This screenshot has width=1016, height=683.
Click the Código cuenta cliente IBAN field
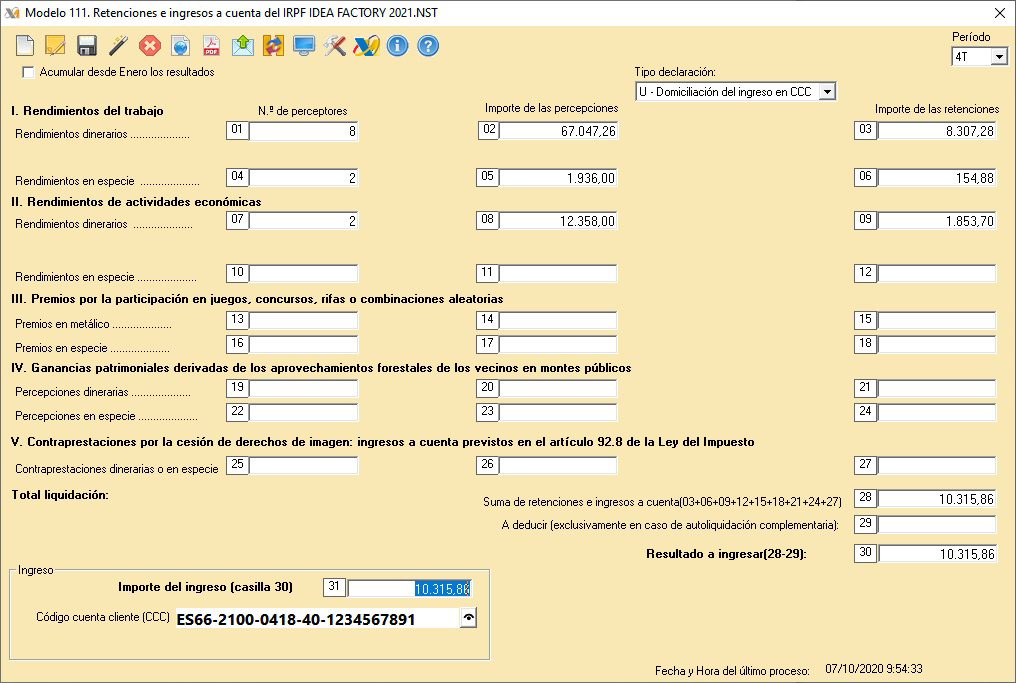(x=318, y=619)
